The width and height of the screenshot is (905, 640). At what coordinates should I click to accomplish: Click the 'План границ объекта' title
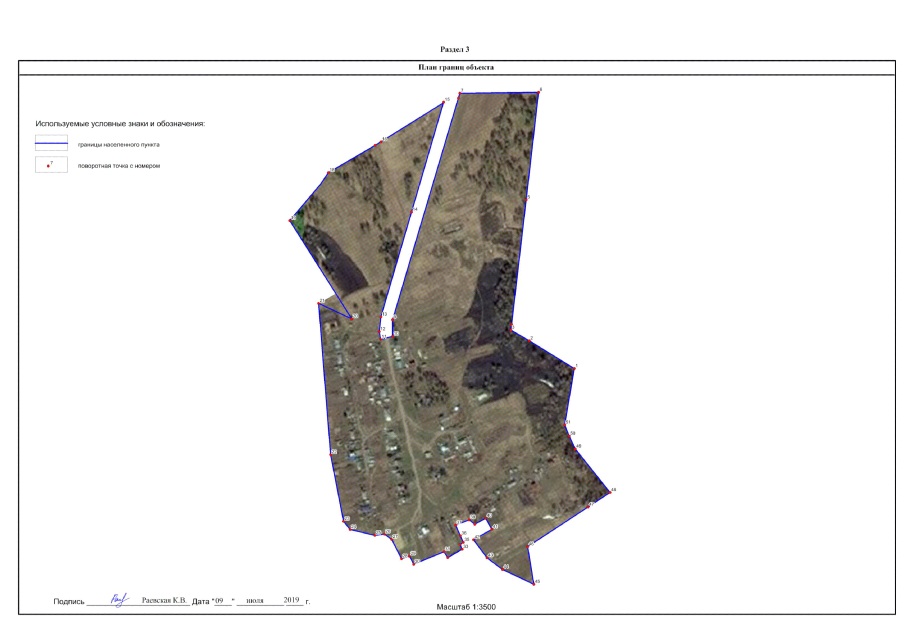pyautogui.click(x=455, y=67)
